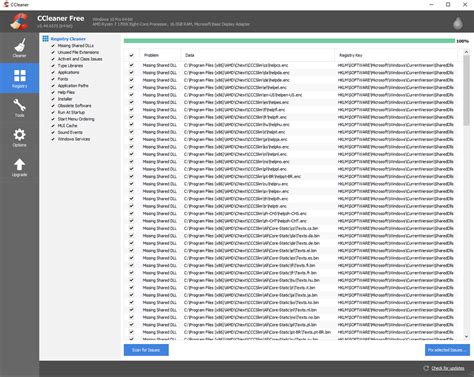
Task: Toggle Unused File Extensions option
Action: pyautogui.click(x=53, y=52)
